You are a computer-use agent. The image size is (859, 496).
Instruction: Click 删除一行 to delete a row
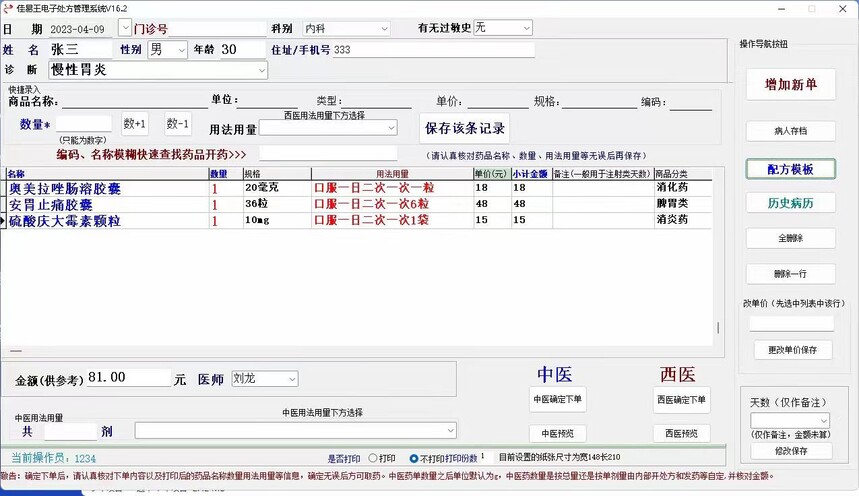tap(791, 273)
